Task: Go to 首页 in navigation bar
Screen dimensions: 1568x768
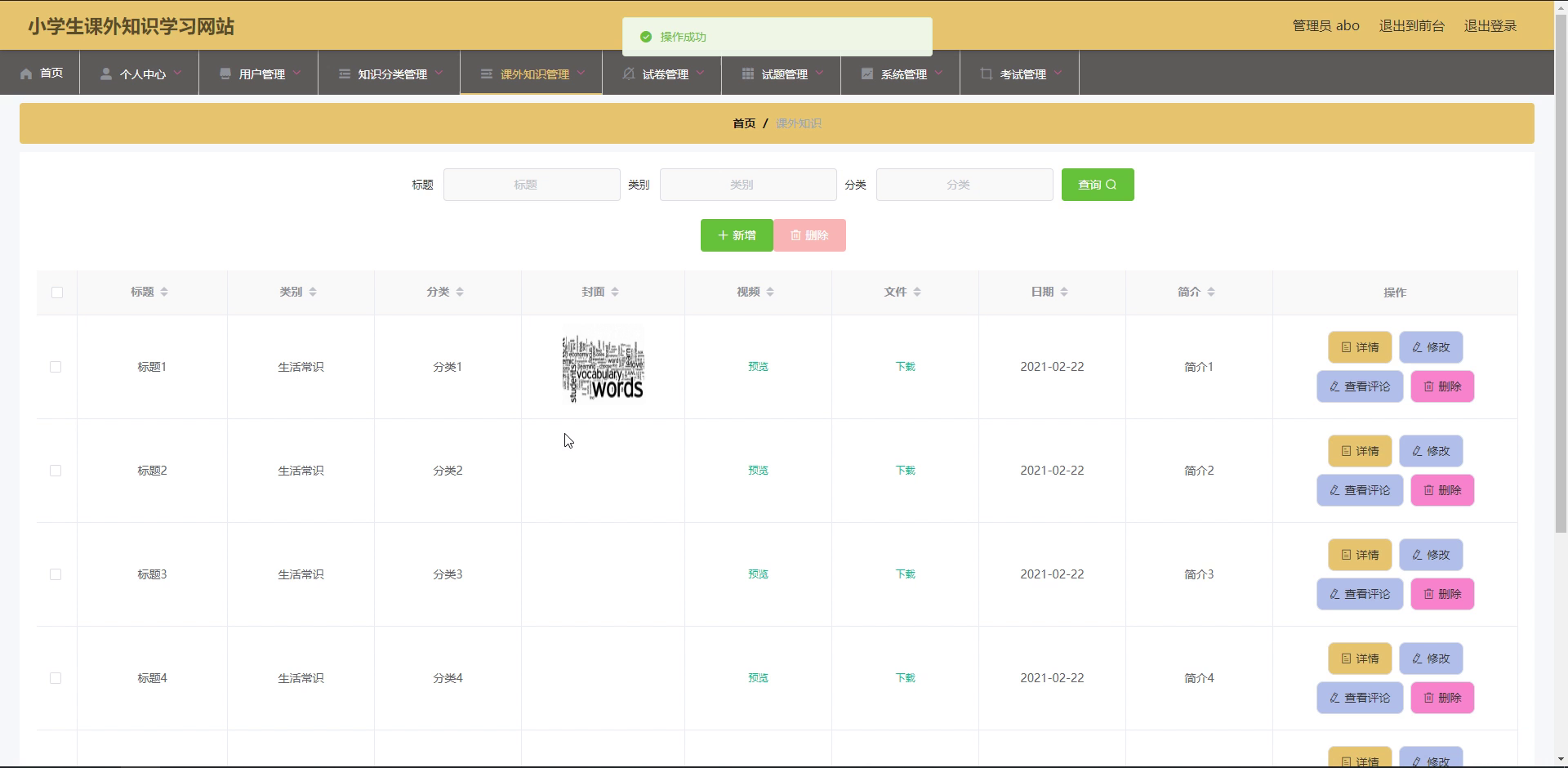Action: point(51,74)
